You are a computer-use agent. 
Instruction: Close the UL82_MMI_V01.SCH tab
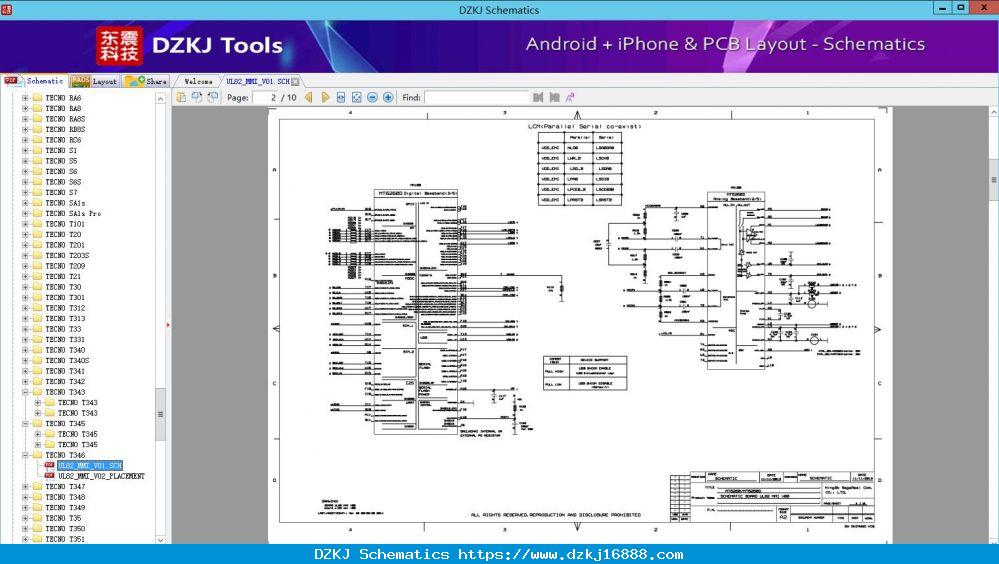tap(296, 82)
